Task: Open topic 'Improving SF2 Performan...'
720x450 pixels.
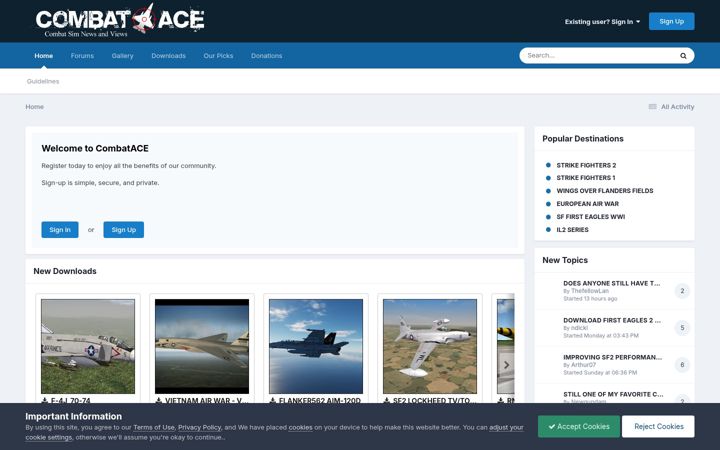Action: point(613,357)
